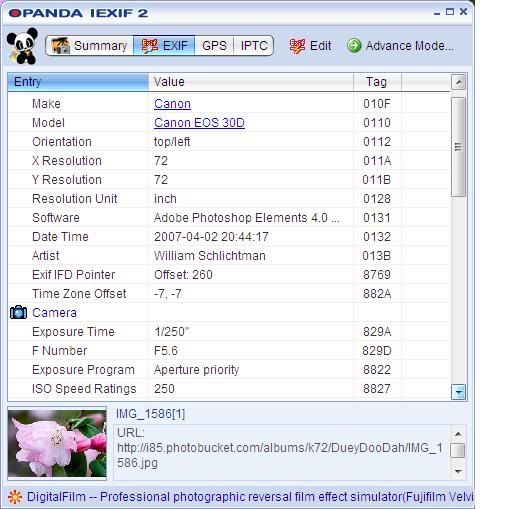Close the Opanda IExif window
The image size is (512, 509).
pyautogui.click(x=463, y=12)
